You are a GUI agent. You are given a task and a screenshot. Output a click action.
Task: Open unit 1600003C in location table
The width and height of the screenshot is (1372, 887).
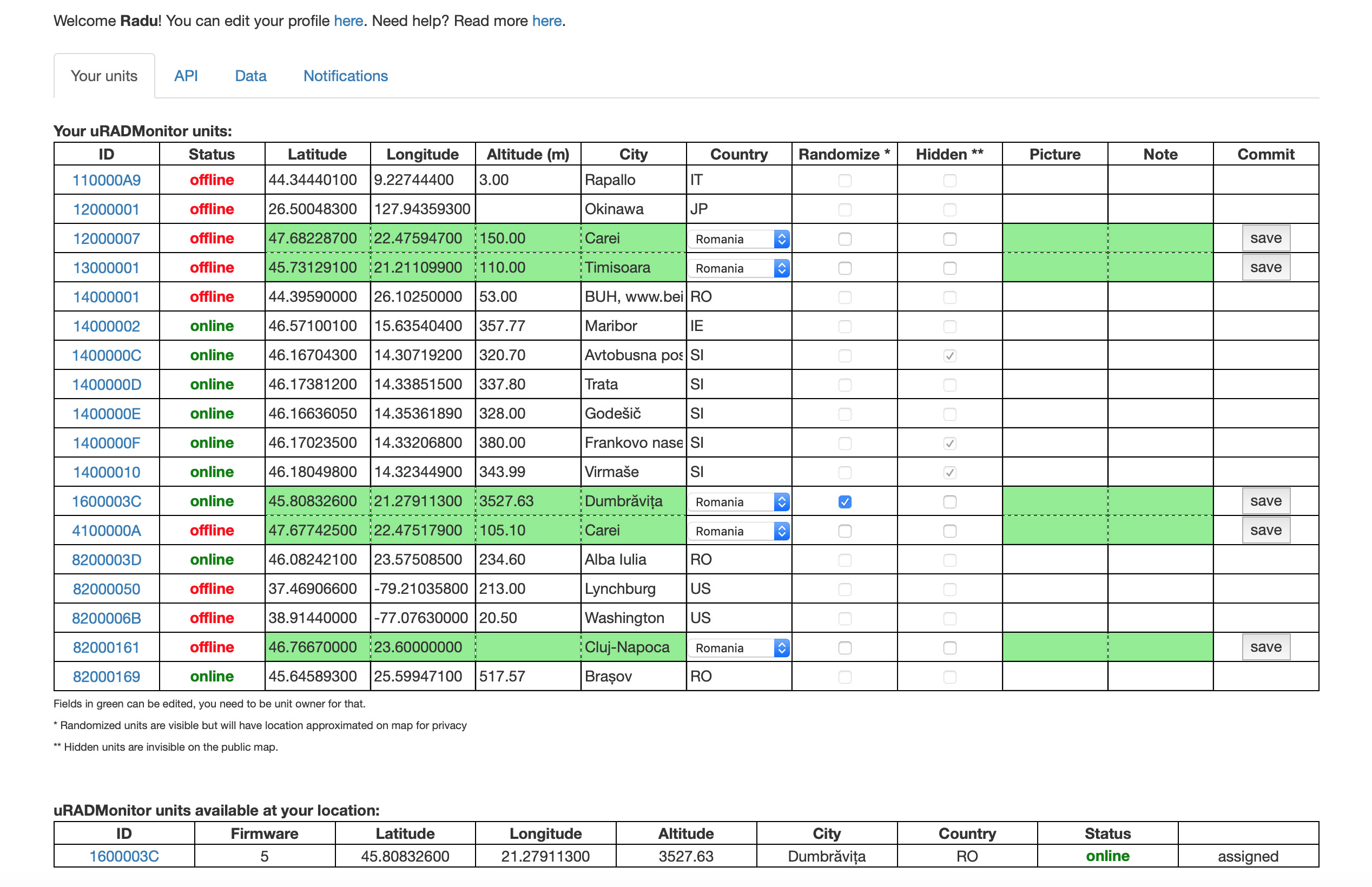(124, 857)
